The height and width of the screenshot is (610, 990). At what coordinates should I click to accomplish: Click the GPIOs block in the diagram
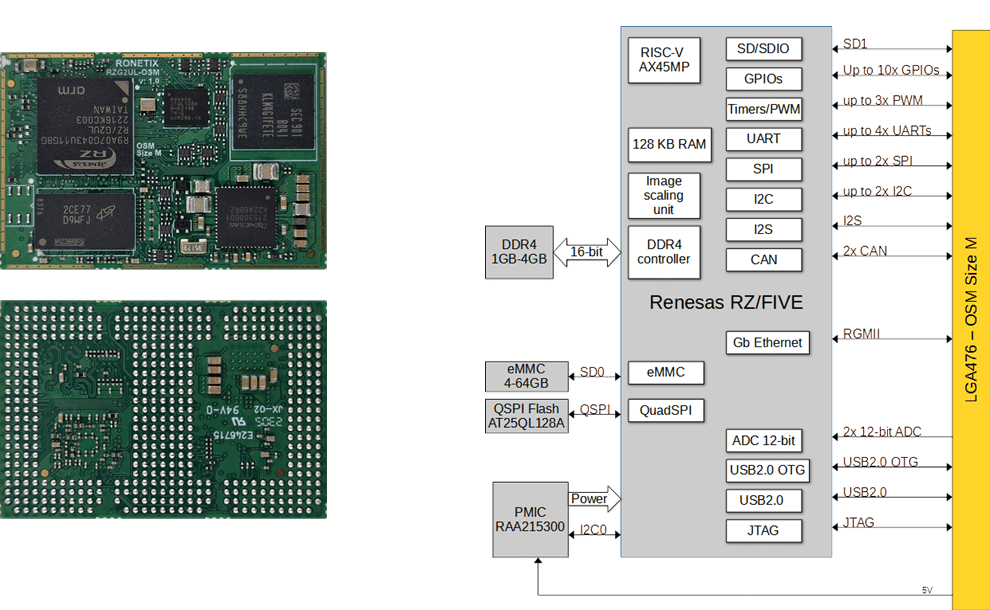(x=763, y=79)
